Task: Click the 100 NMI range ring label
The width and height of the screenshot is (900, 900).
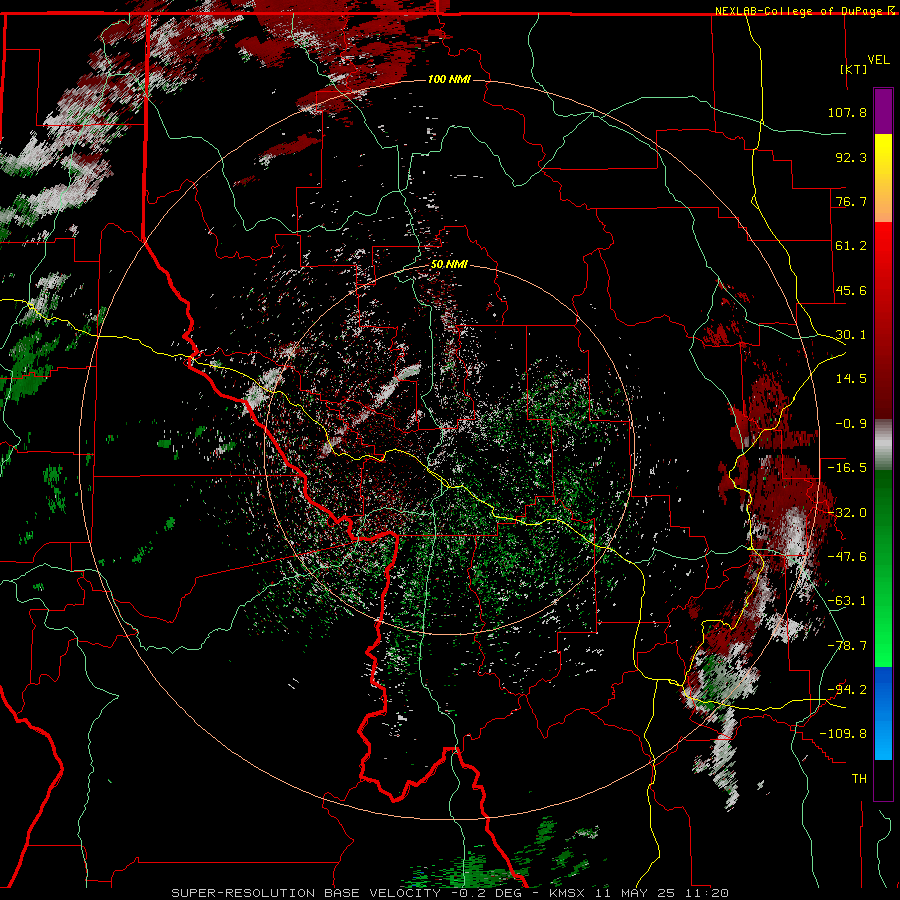Action: (x=449, y=79)
